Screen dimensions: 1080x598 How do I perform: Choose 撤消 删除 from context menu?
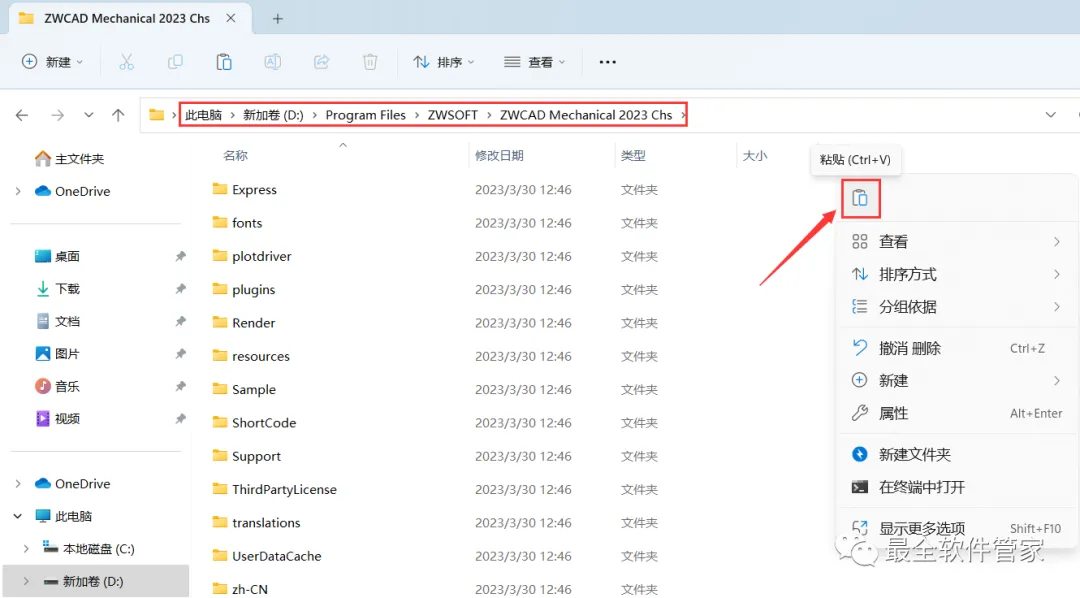click(957, 348)
